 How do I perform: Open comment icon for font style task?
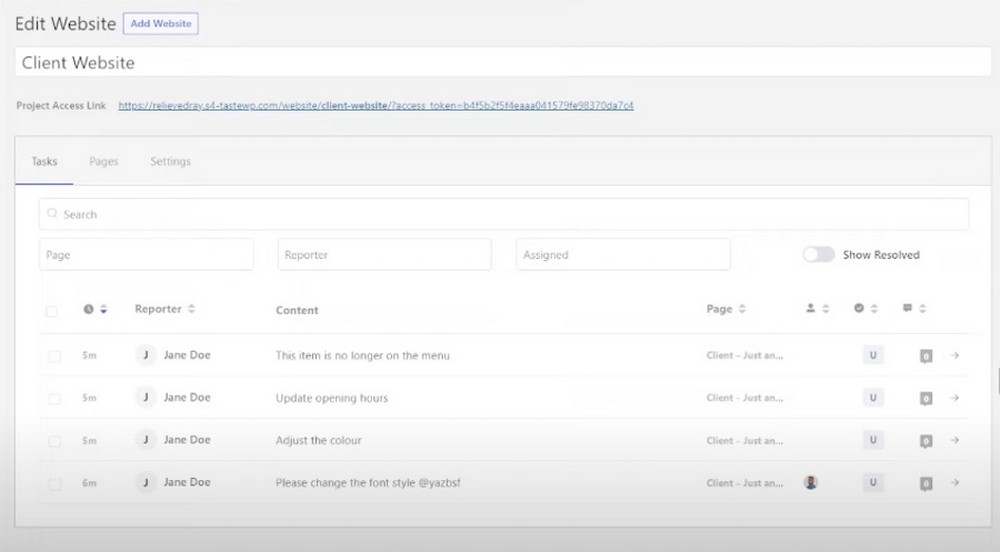(x=926, y=484)
